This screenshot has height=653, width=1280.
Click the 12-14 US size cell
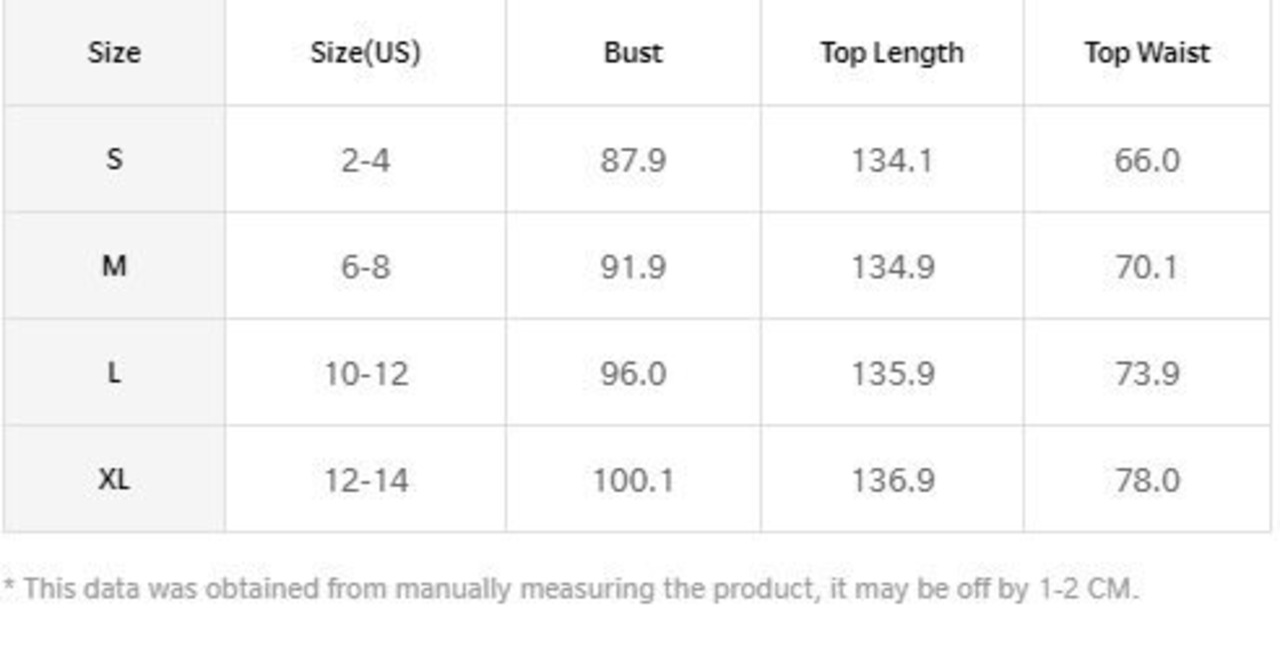tap(366, 481)
